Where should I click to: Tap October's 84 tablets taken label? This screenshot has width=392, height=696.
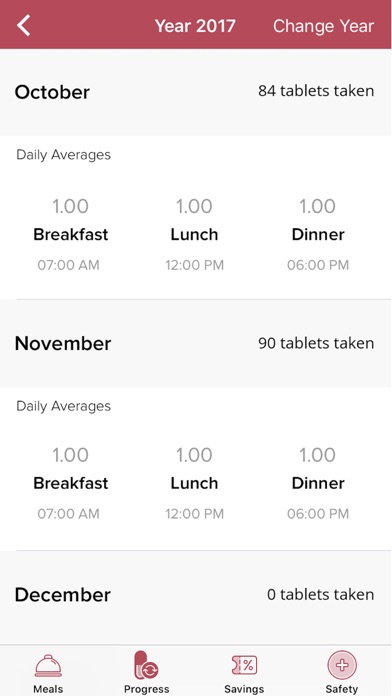tap(316, 91)
